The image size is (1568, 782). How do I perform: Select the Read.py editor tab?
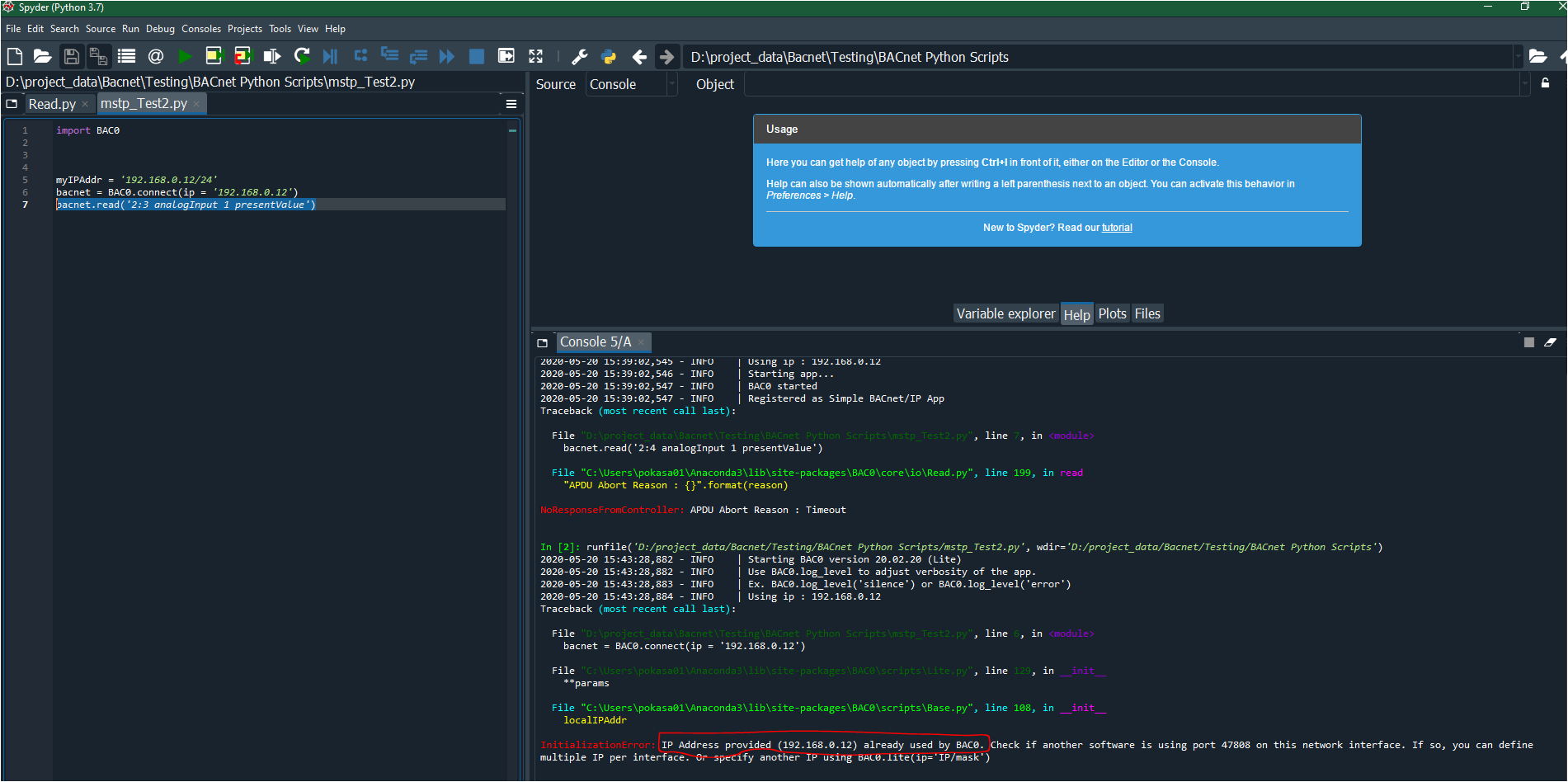[51, 104]
